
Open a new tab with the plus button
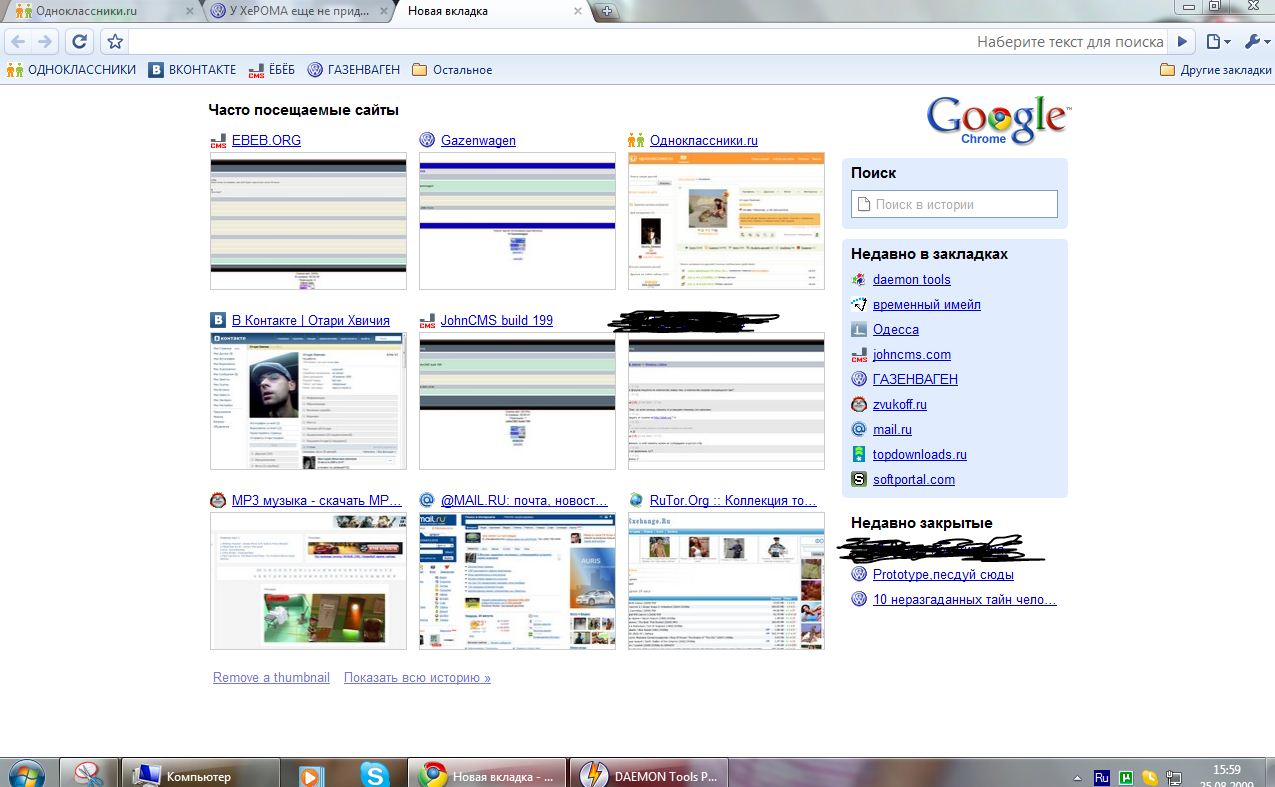[x=608, y=12]
